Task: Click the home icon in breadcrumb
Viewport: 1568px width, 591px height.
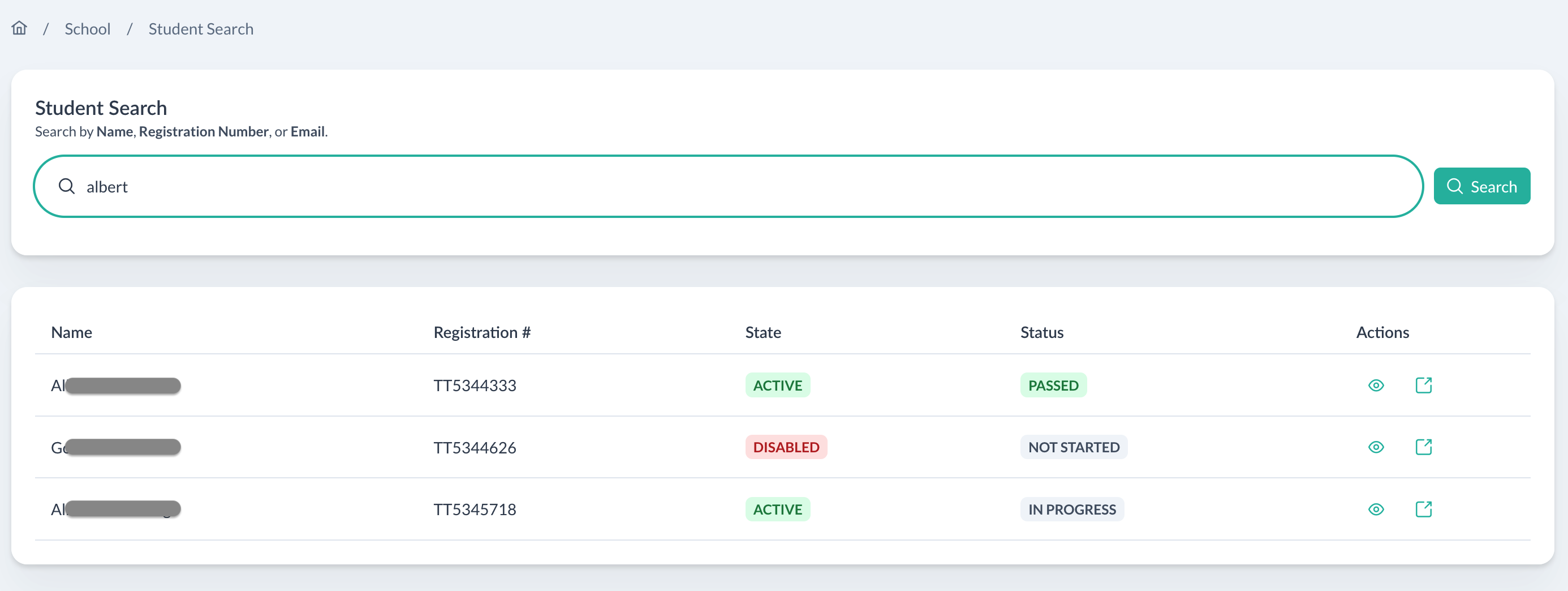Action: (x=19, y=28)
